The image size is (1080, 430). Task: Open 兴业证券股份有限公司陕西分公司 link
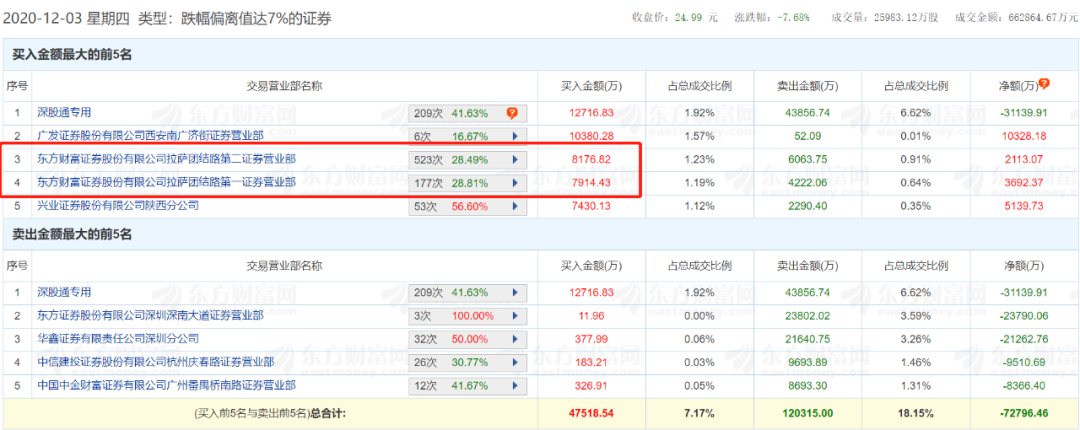click(118, 205)
